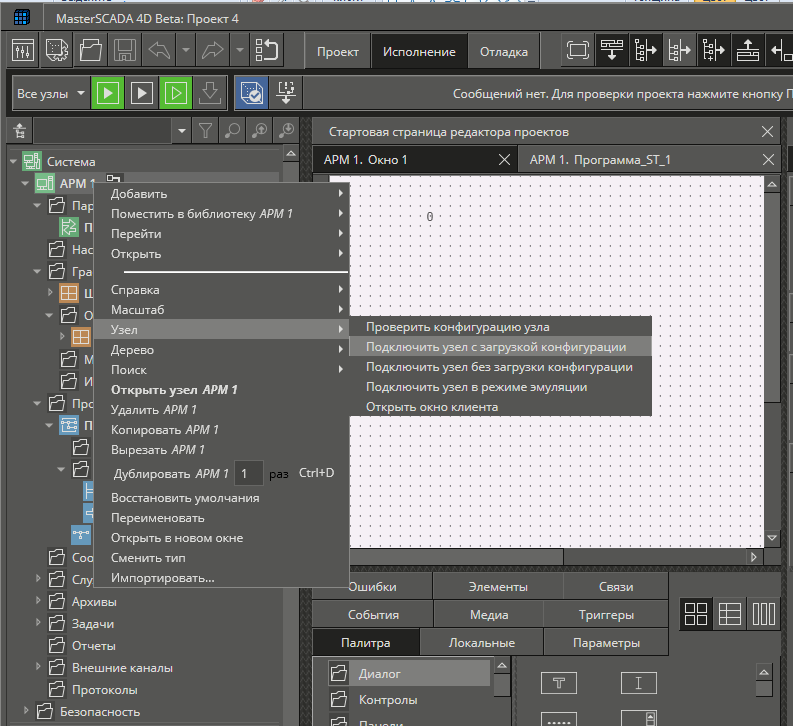Select the grid tiles view icon
793x726 pixels.
[695, 614]
